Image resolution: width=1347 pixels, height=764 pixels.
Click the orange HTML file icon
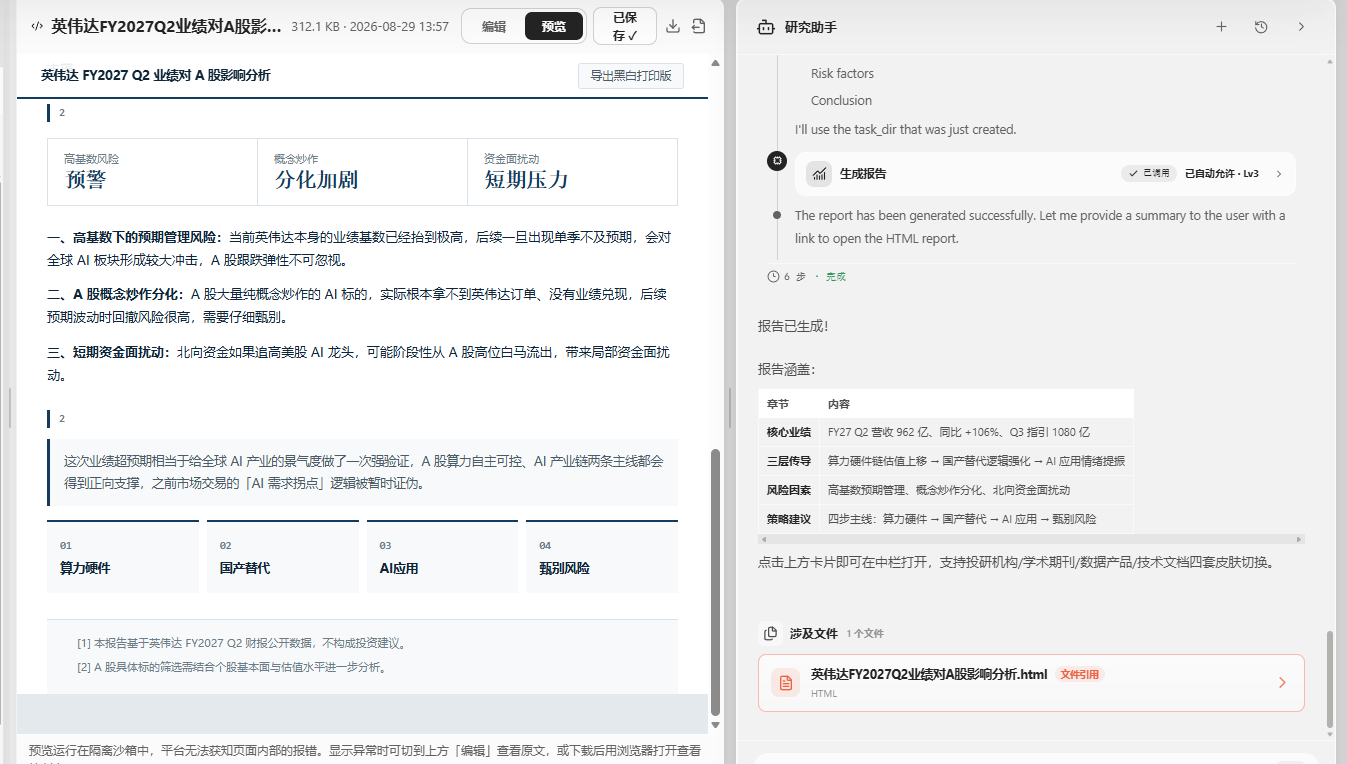786,683
